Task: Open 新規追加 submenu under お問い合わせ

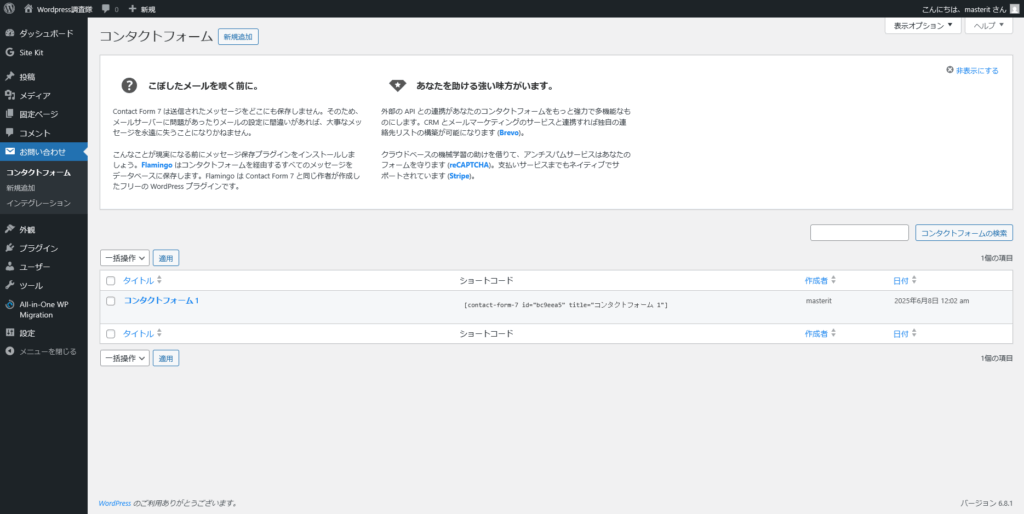Action: coord(21,188)
